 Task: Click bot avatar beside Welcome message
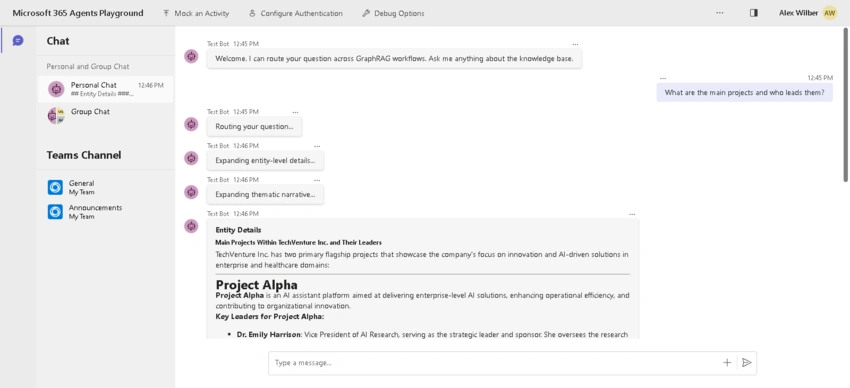pyautogui.click(x=191, y=56)
